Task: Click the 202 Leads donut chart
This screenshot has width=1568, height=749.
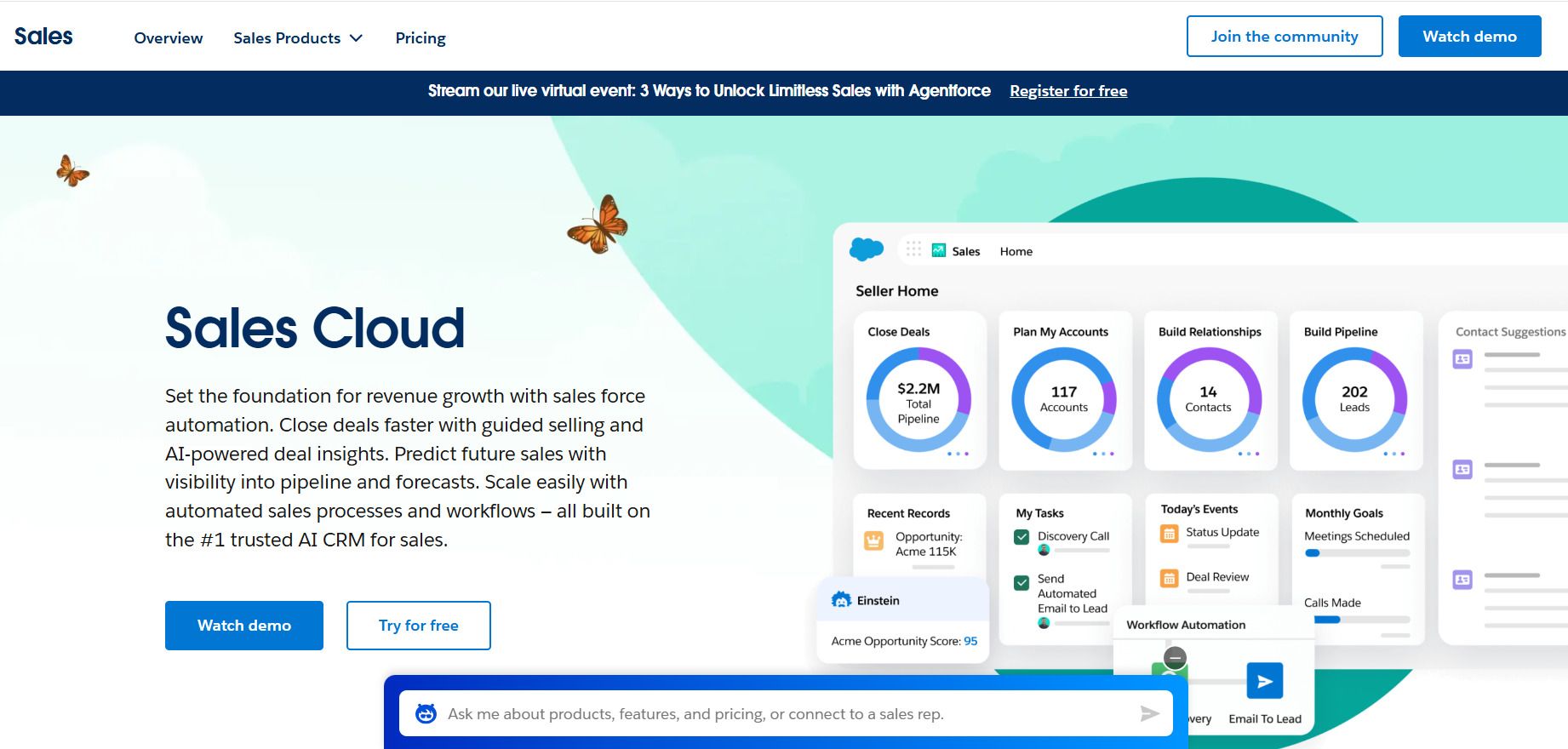Action: point(1354,400)
